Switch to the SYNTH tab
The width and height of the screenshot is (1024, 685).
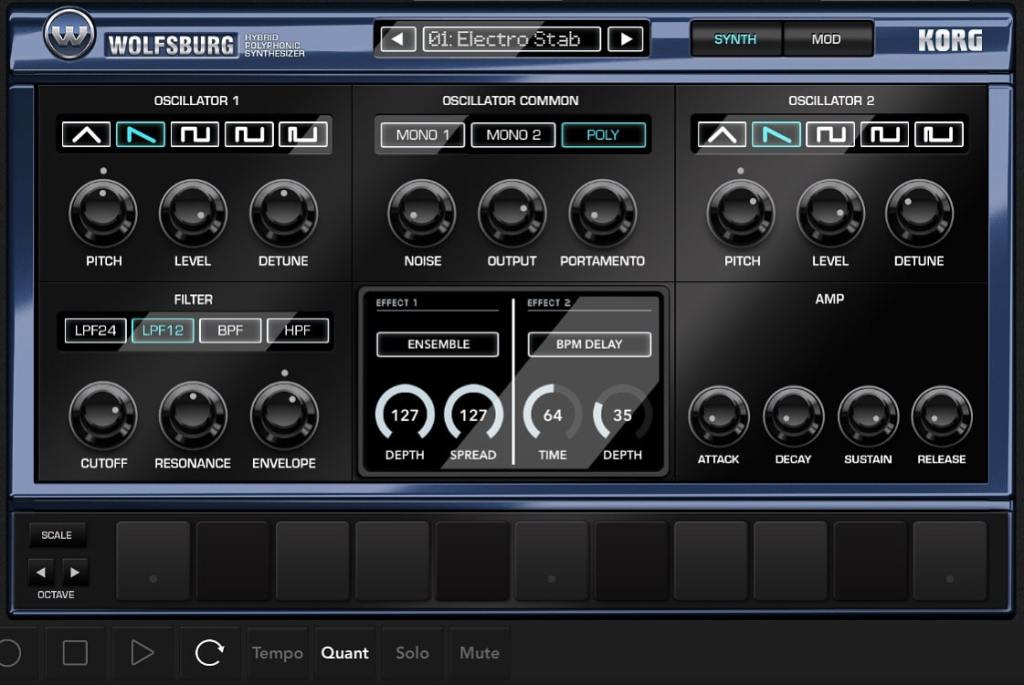[x=735, y=40]
